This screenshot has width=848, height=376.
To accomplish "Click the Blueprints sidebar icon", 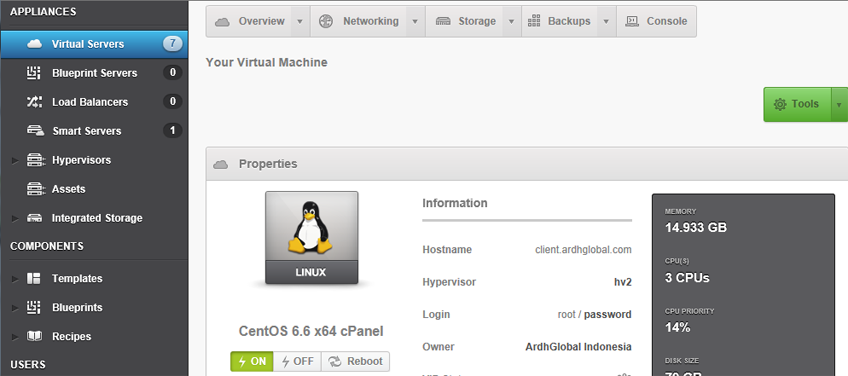I will pyautogui.click(x=34, y=307).
